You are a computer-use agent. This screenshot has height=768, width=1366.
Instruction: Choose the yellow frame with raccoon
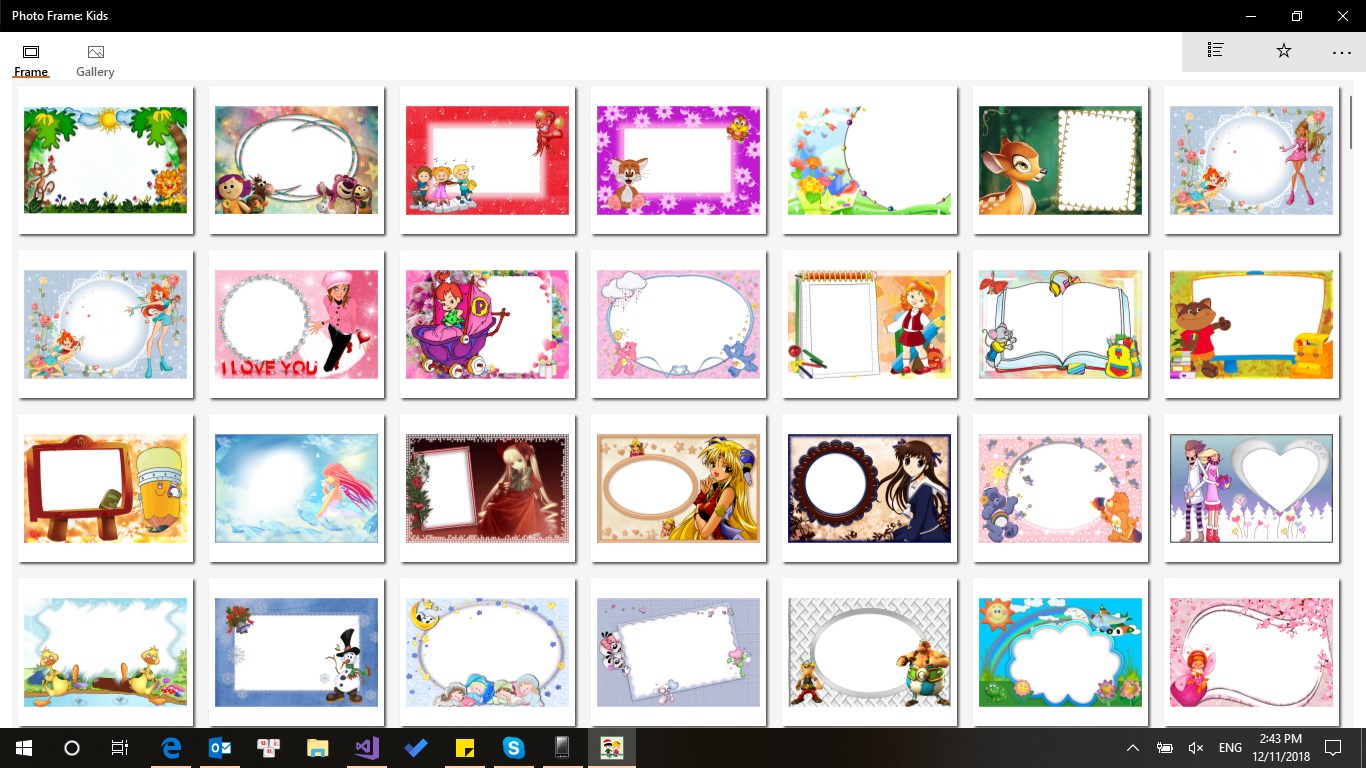pyautogui.click(x=1252, y=324)
